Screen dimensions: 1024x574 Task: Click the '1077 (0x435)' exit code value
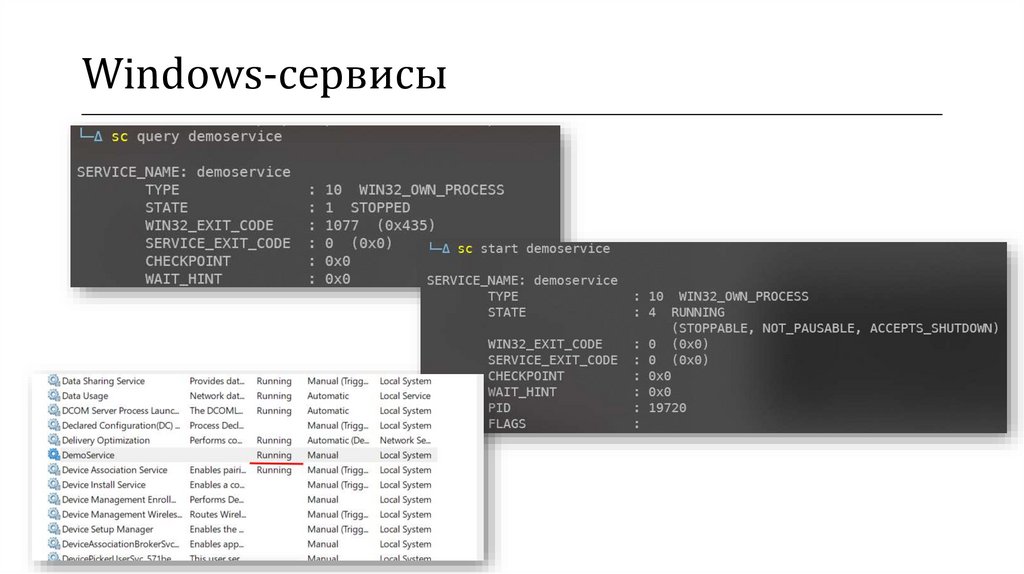380,225
